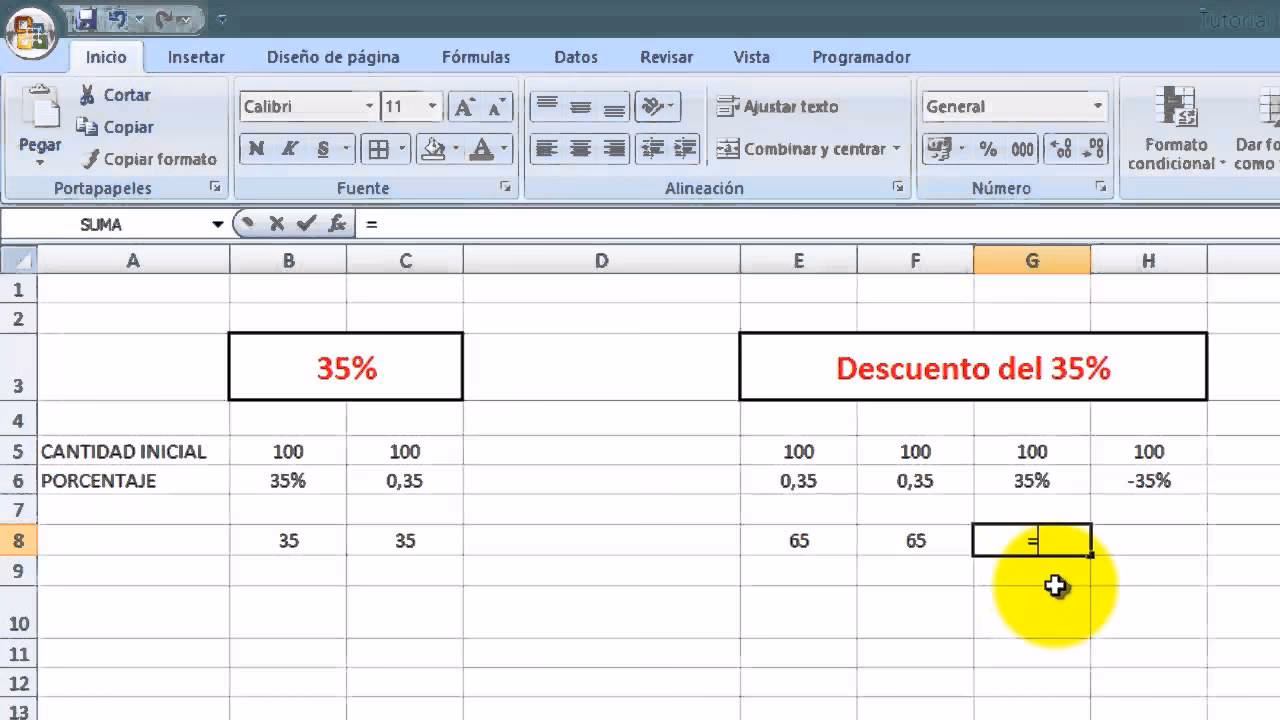The width and height of the screenshot is (1280, 720).
Task: Toggle italic with the K button
Action: click(x=291, y=148)
